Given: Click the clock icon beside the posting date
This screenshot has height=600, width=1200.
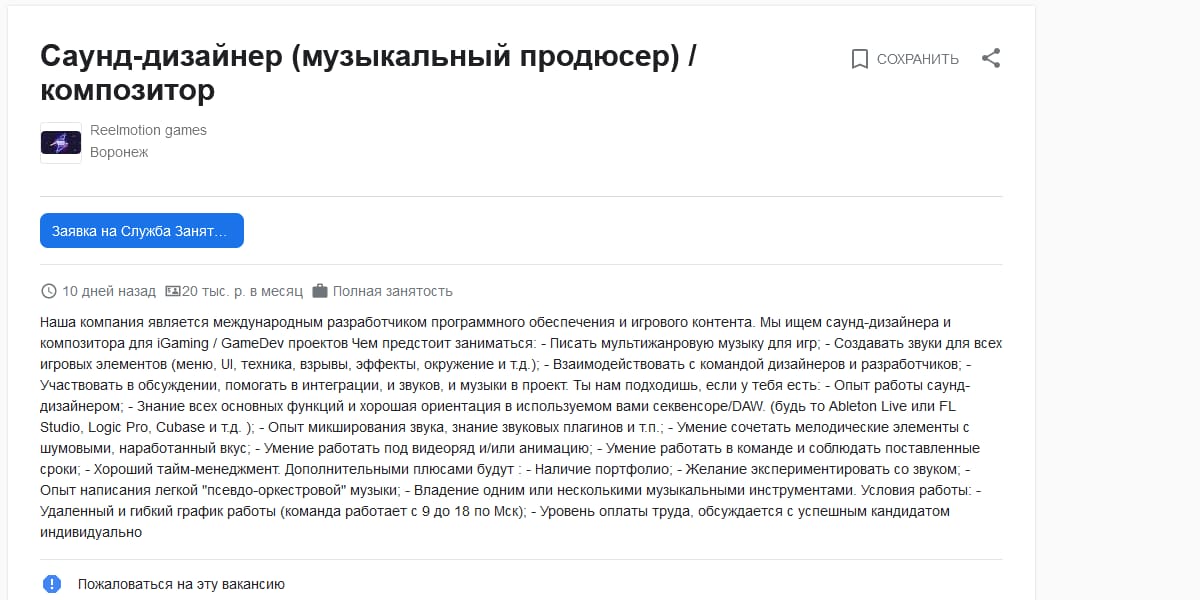Looking at the screenshot, I should click(47, 291).
